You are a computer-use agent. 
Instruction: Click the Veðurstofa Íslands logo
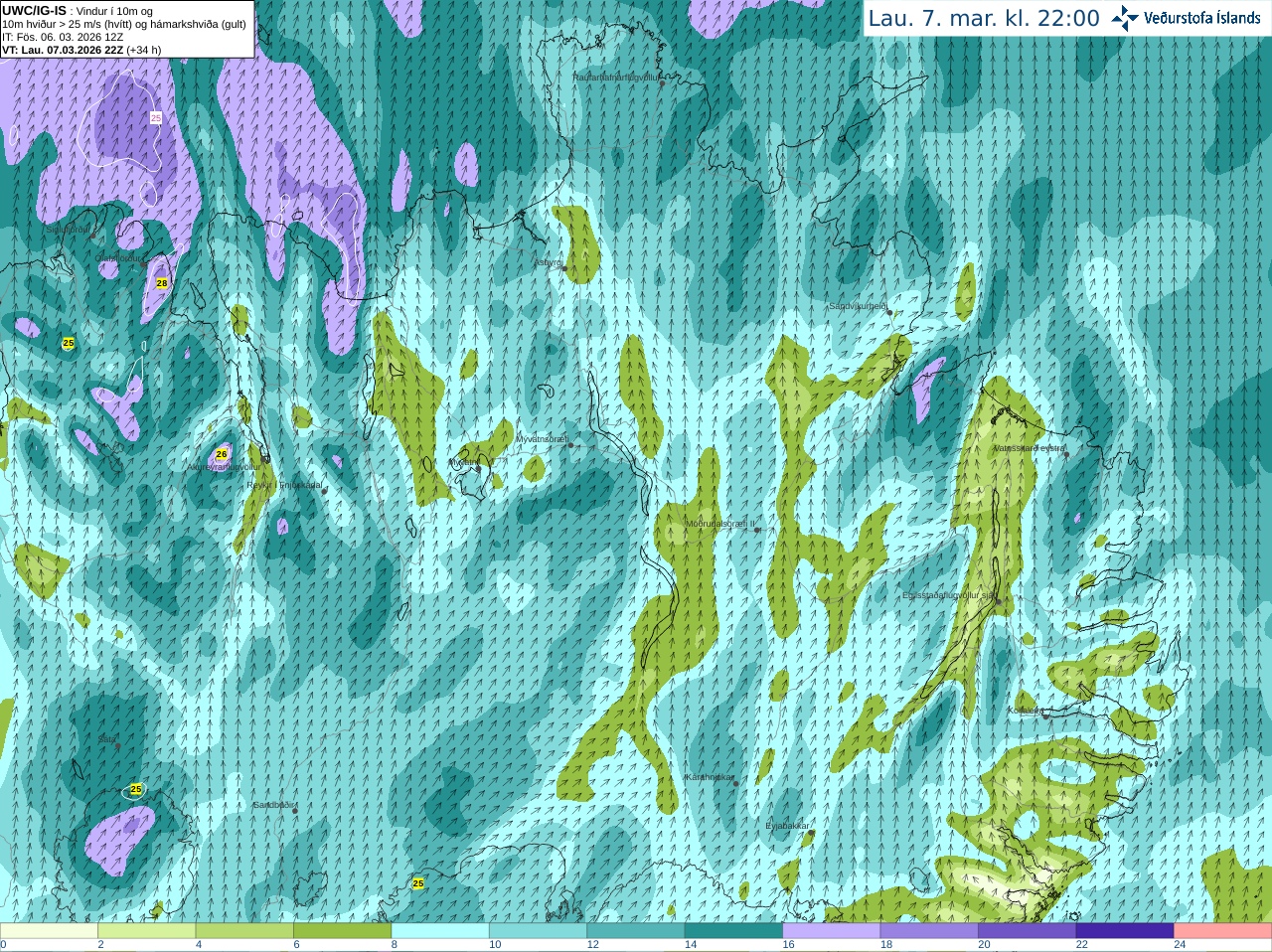click(1186, 18)
